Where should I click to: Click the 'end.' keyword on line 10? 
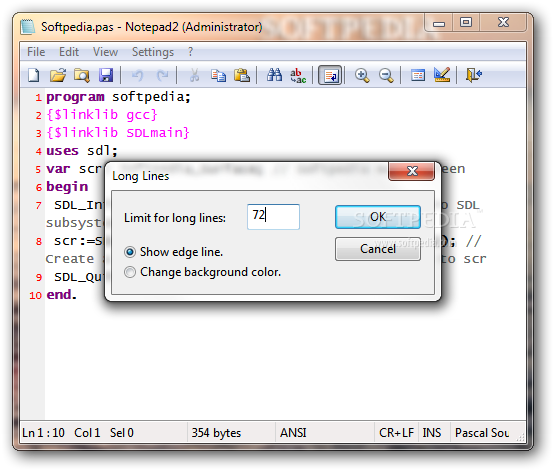61,294
